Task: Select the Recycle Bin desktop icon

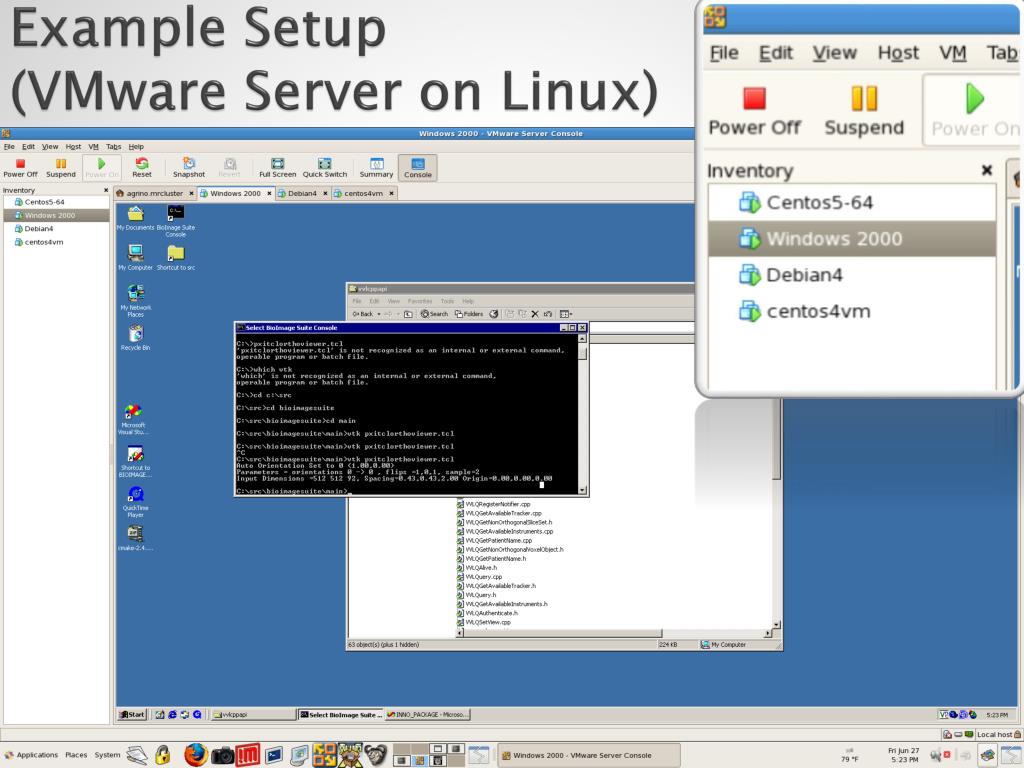Action: tap(135, 338)
